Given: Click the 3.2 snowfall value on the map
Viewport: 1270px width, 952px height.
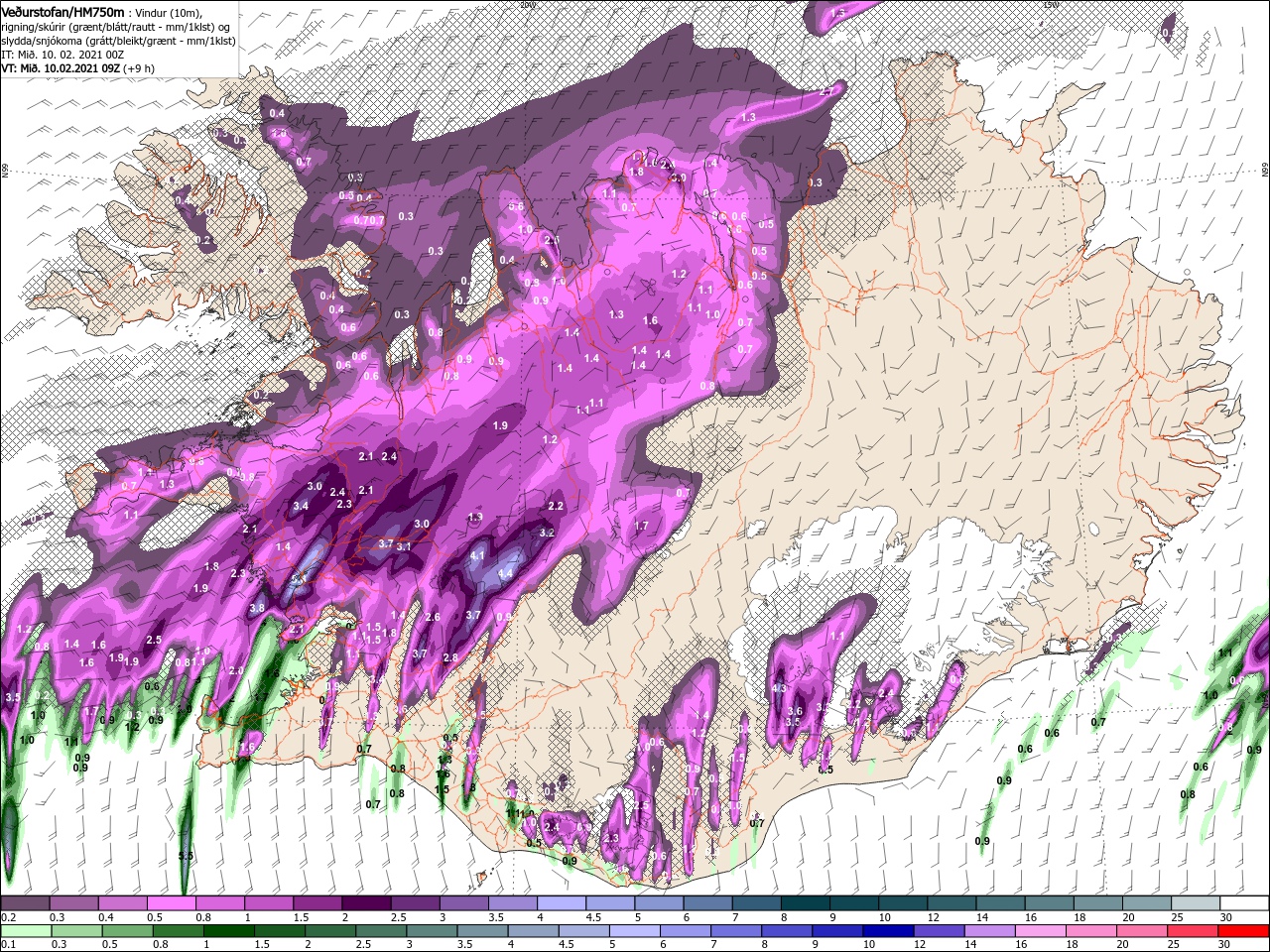Looking at the screenshot, I should [547, 534].
